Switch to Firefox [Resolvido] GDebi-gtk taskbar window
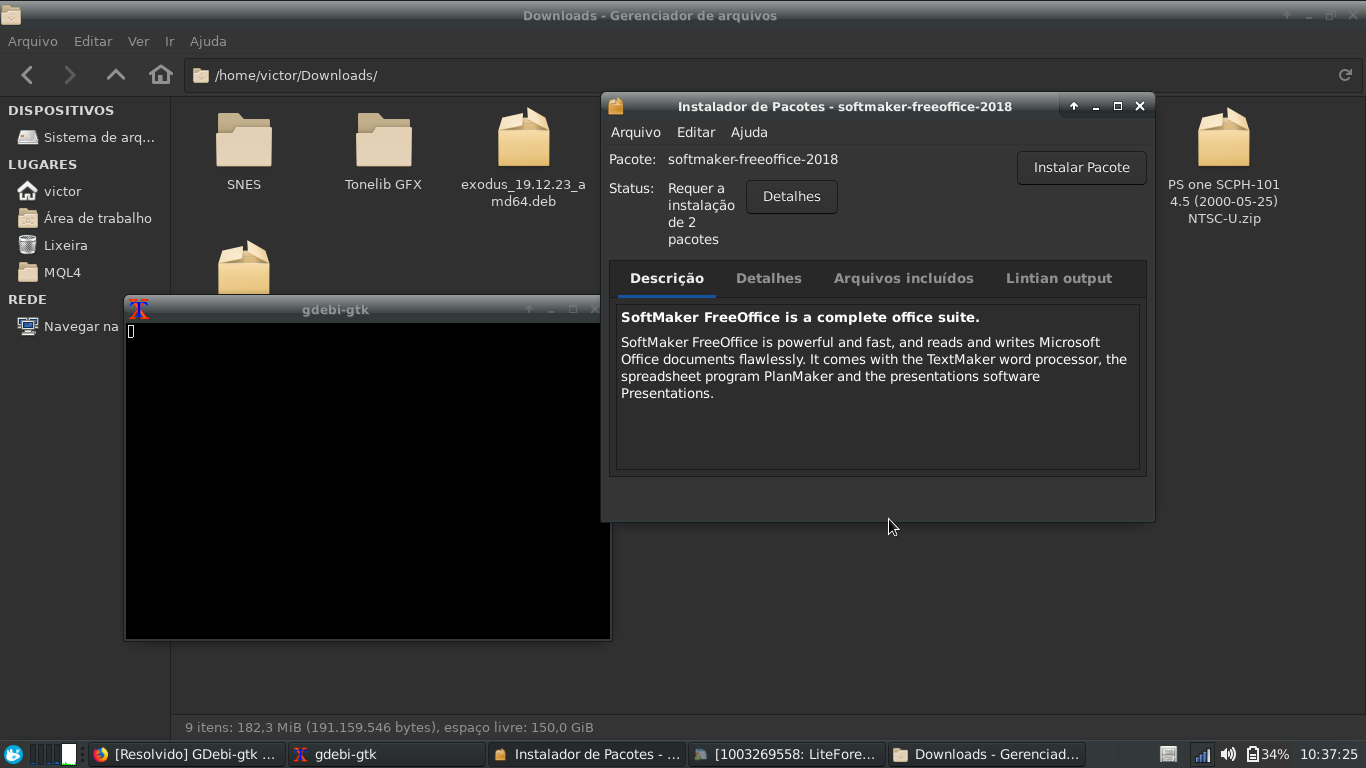 tap(187, 754)
